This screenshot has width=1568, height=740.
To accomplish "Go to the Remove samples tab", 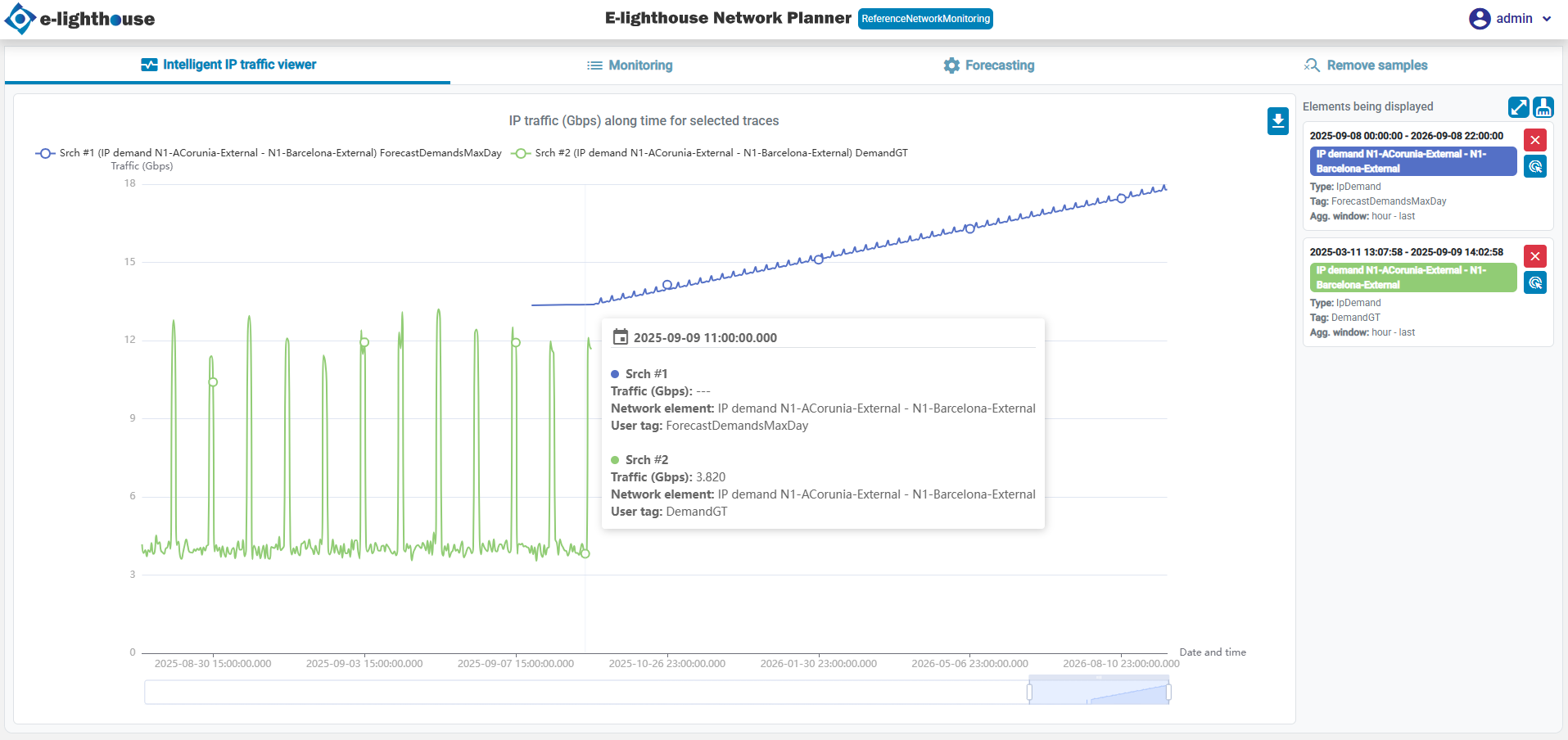I will pos(1366,65).
